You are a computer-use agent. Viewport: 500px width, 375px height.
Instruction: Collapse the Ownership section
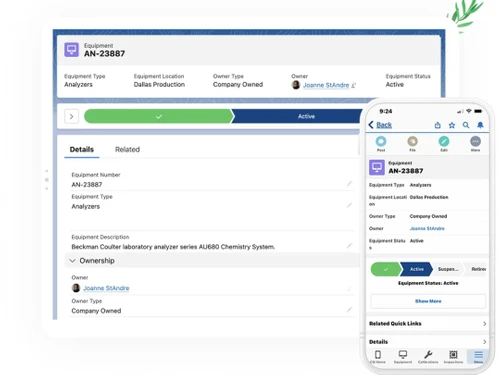point(72,261)
